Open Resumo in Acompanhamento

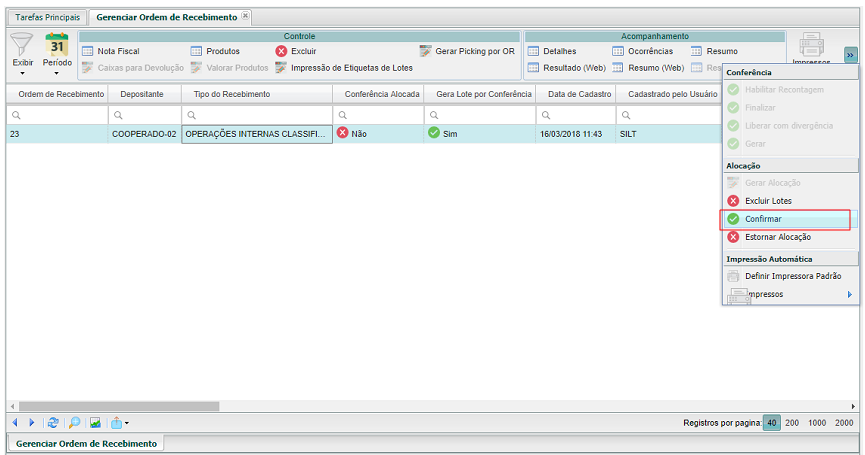coord(714,51)
